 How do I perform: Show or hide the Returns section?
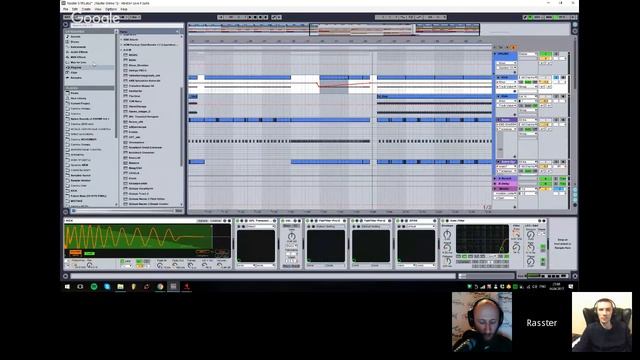[575, 196]
